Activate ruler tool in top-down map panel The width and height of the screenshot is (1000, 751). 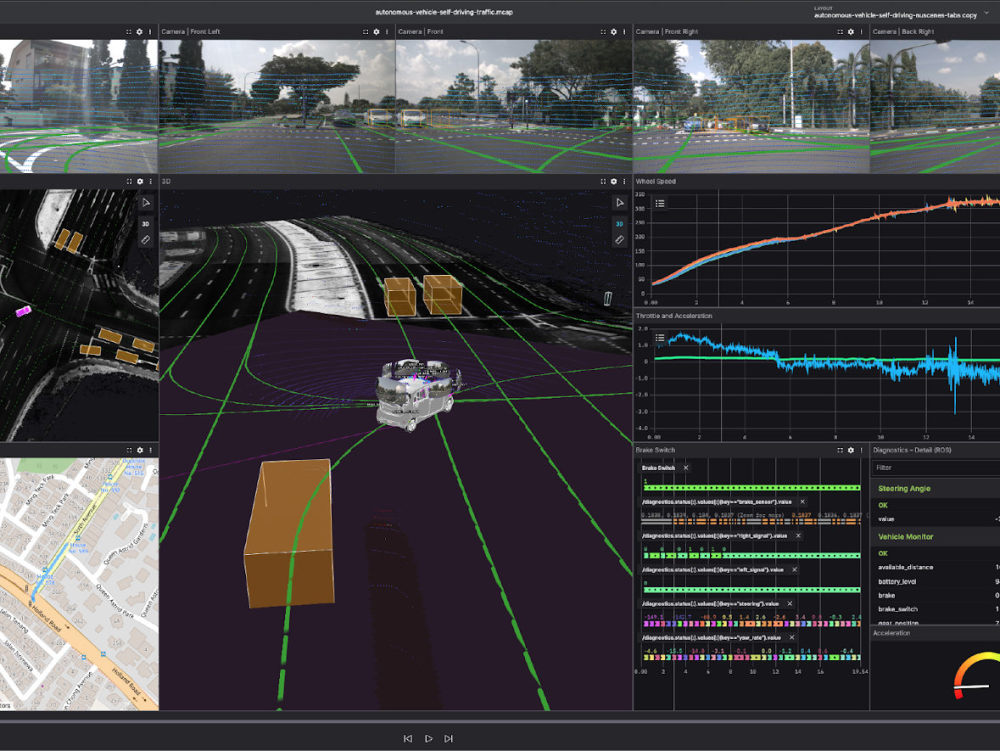(x=146, y=240)
